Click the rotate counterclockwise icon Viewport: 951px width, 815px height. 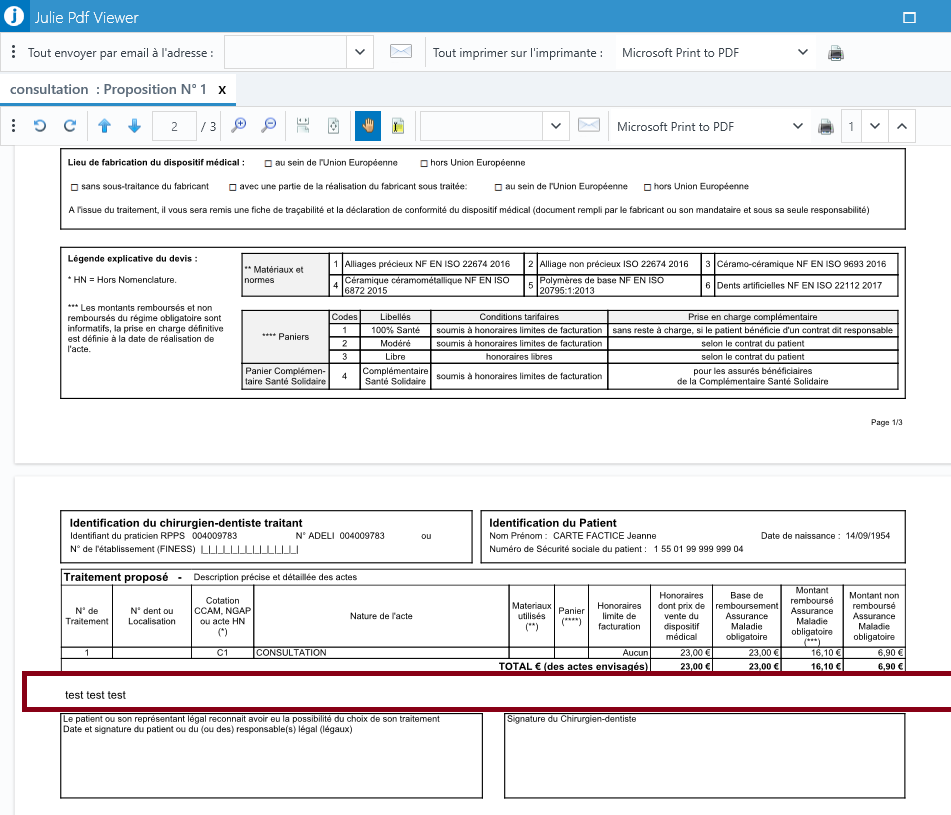[x=40, y=126]
